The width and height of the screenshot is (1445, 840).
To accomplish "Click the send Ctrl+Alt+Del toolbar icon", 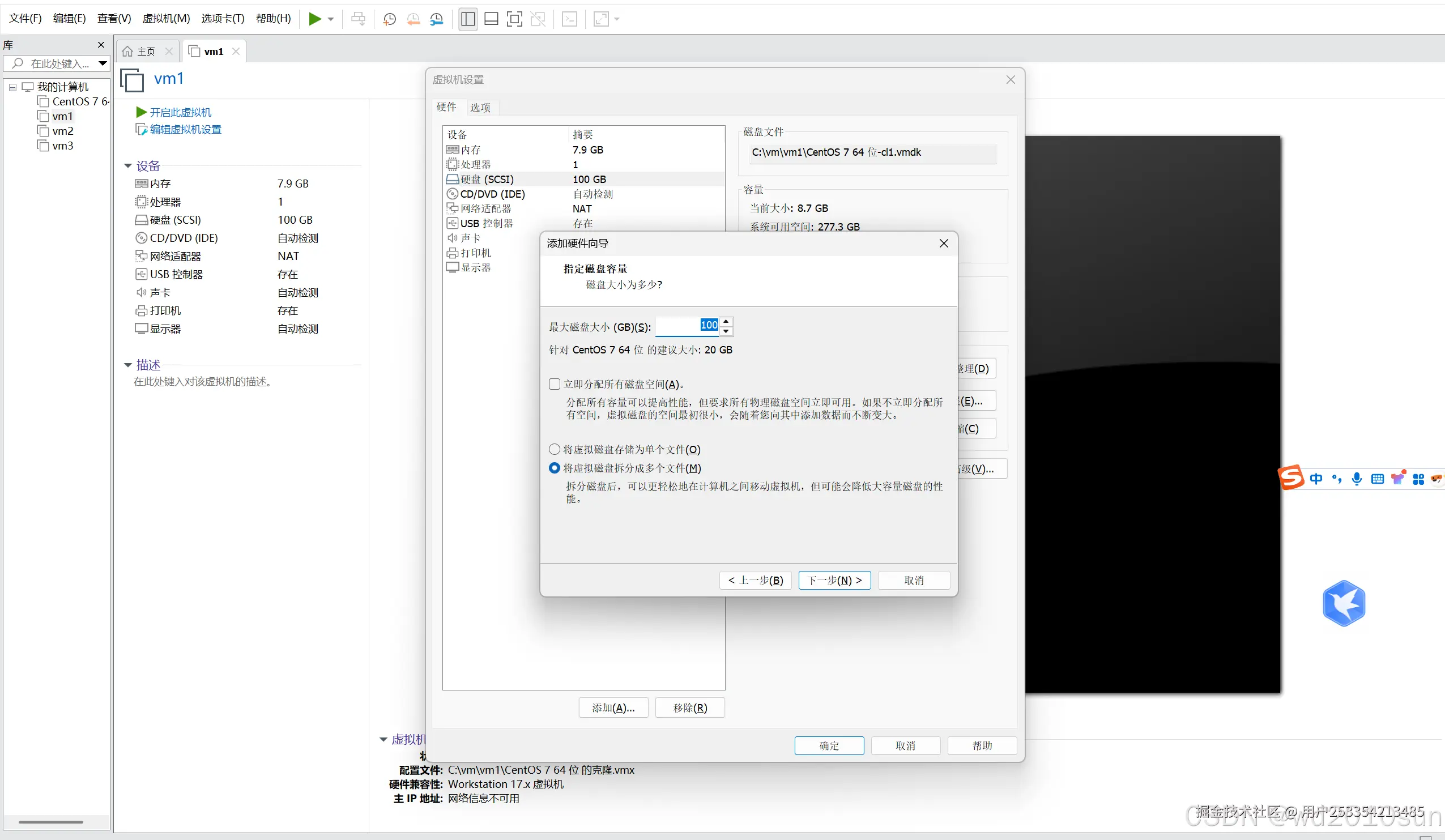I will point(358,19).
